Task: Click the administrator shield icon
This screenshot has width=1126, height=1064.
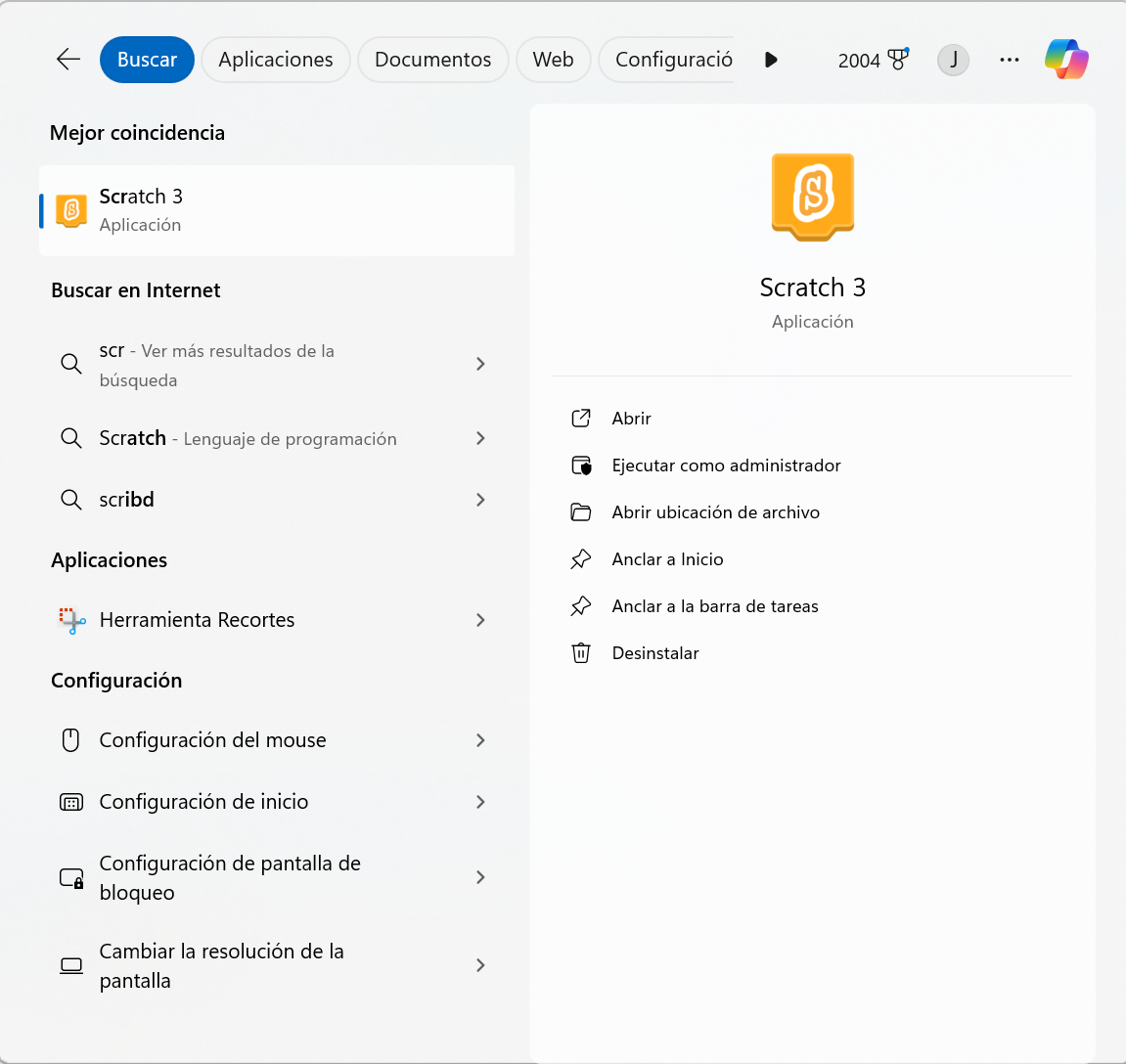Action: coord(581,465)
